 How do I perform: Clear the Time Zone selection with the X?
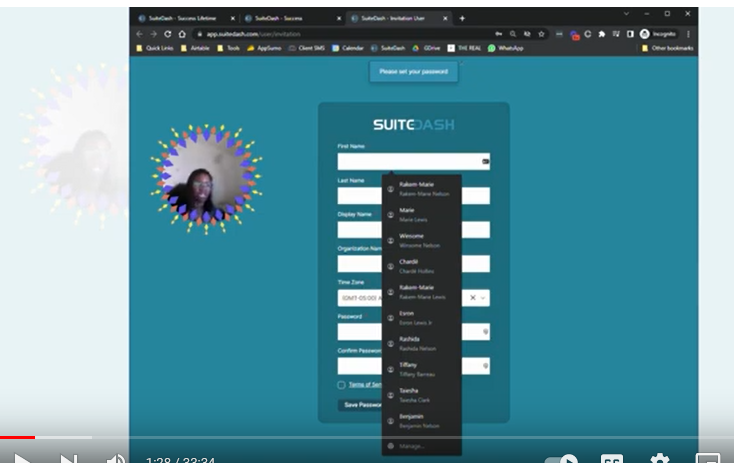[473, 298]
